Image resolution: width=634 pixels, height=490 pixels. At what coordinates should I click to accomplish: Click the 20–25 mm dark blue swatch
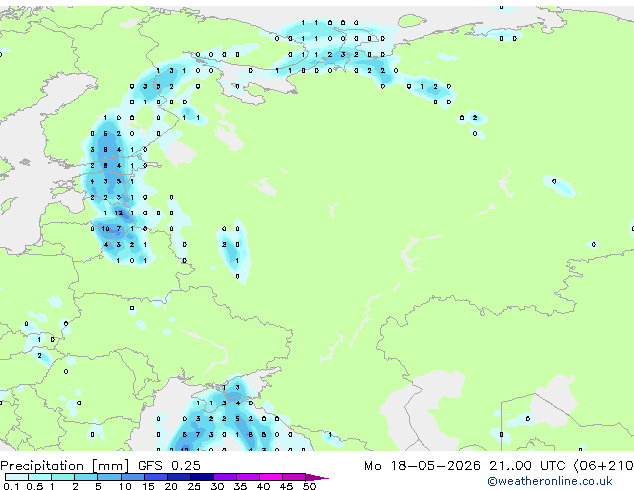pyautogui.click(x=178, y=477)
